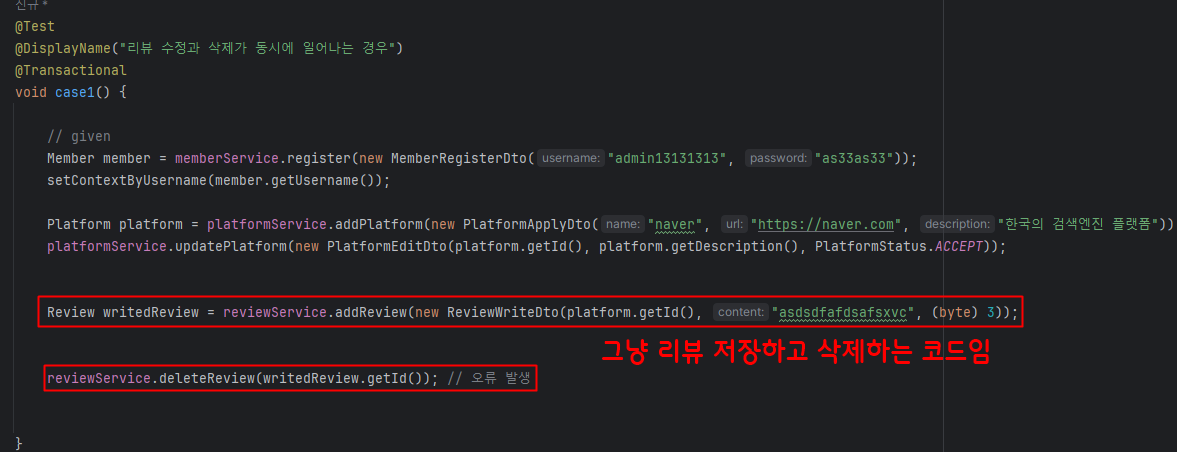This screenshot has height=452, width=1177.
Task: Click the PlatformEditDto class name
Action: point(387,246)
